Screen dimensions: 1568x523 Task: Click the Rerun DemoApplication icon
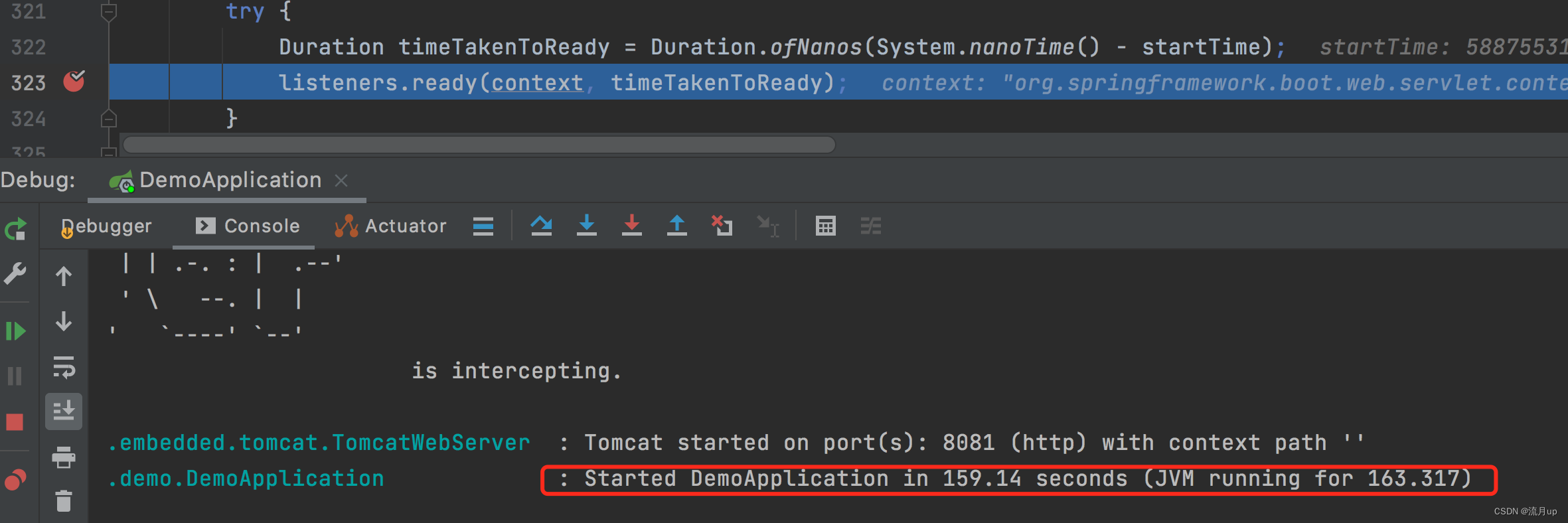point(15,229)
